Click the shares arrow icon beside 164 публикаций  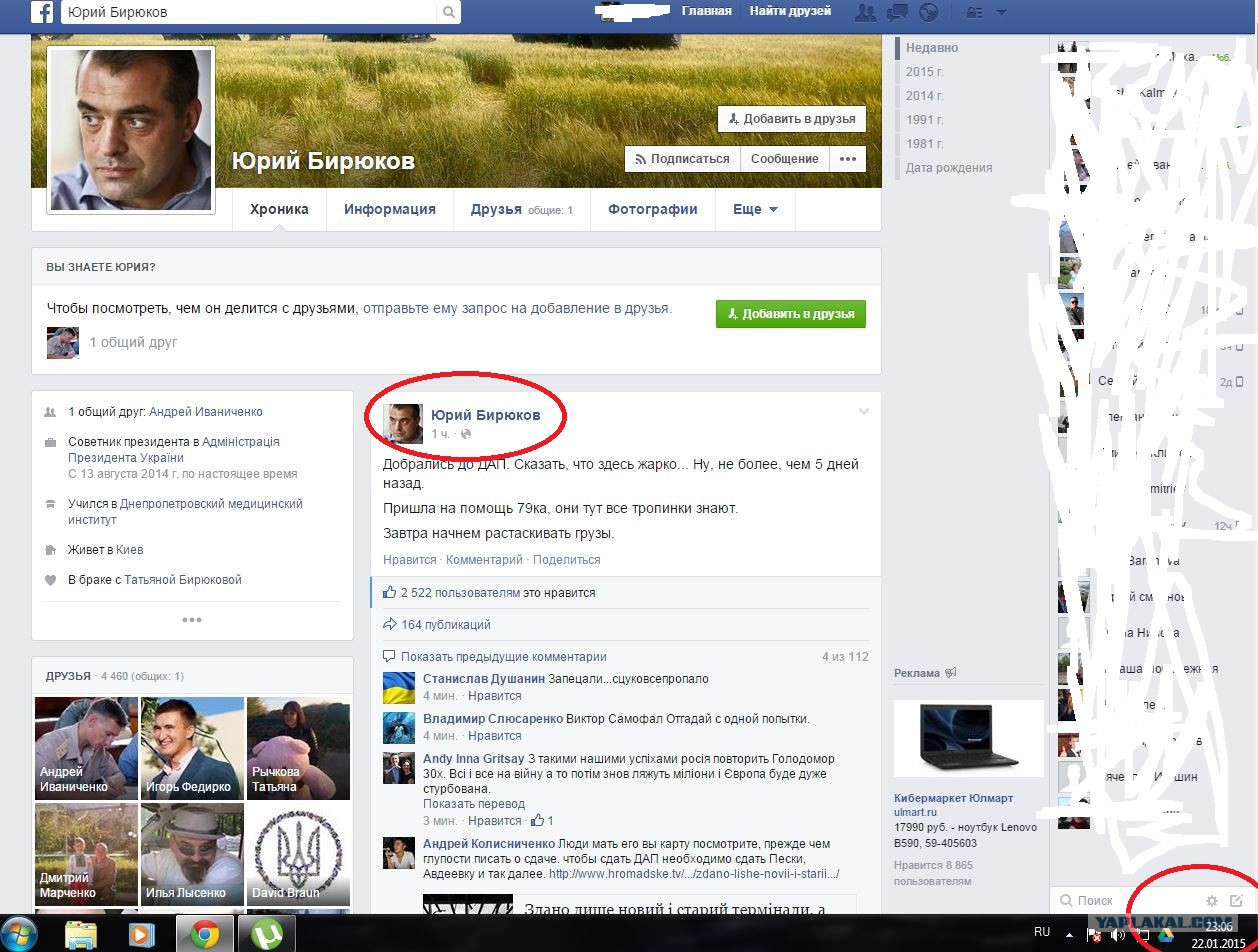point(390,625)
